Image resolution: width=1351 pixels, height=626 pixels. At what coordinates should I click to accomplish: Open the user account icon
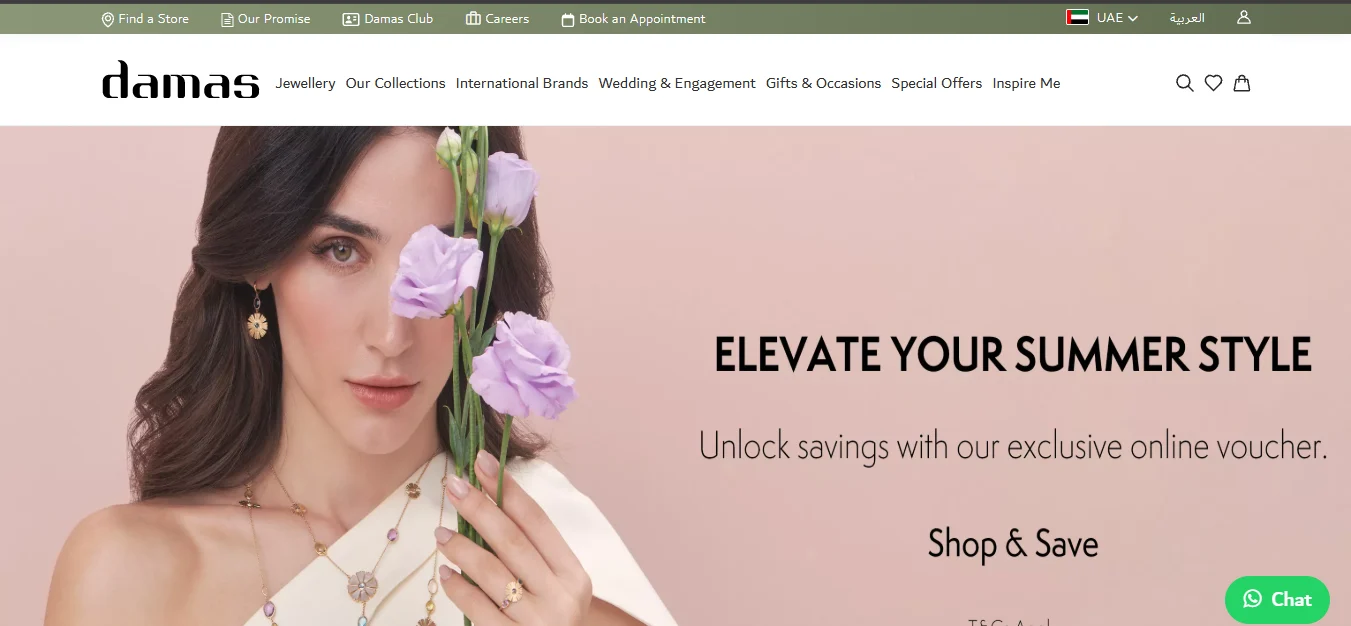tap(1244, 17)
